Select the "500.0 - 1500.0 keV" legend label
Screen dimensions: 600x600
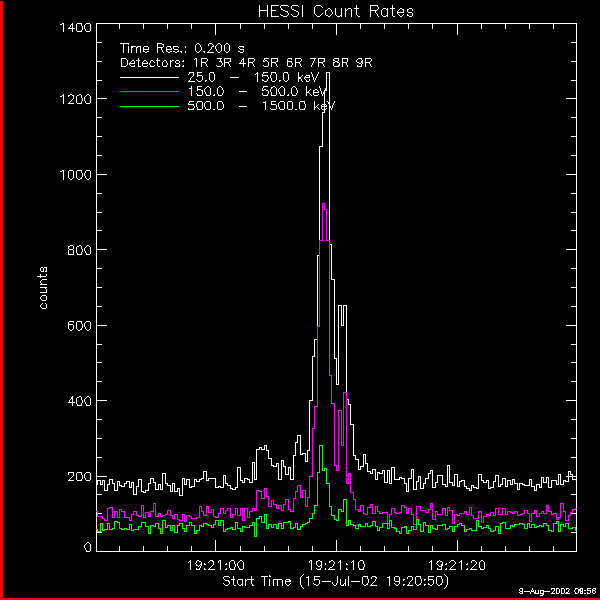point(254,107)
